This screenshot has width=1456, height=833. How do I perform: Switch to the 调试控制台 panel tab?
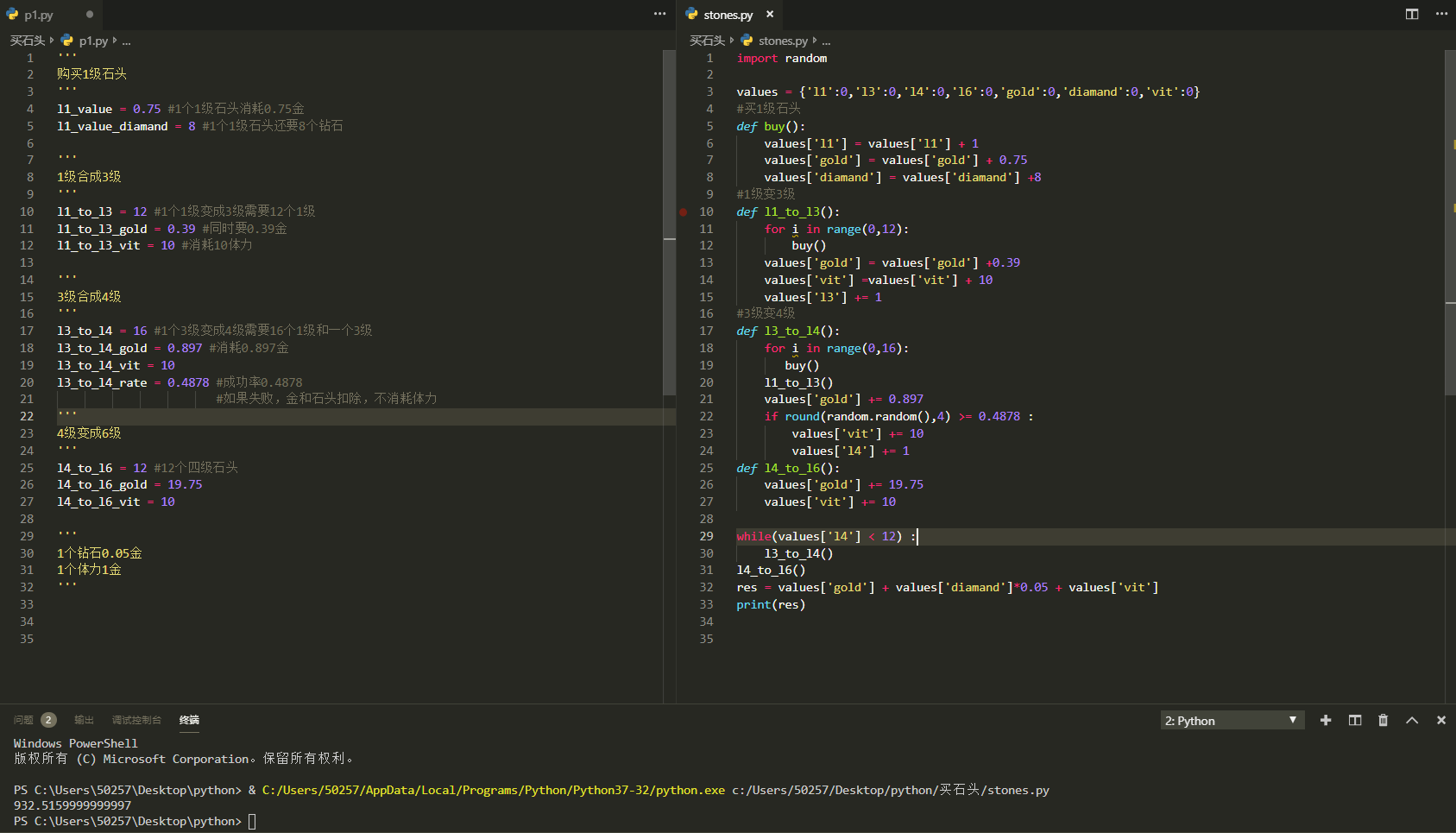136,720
